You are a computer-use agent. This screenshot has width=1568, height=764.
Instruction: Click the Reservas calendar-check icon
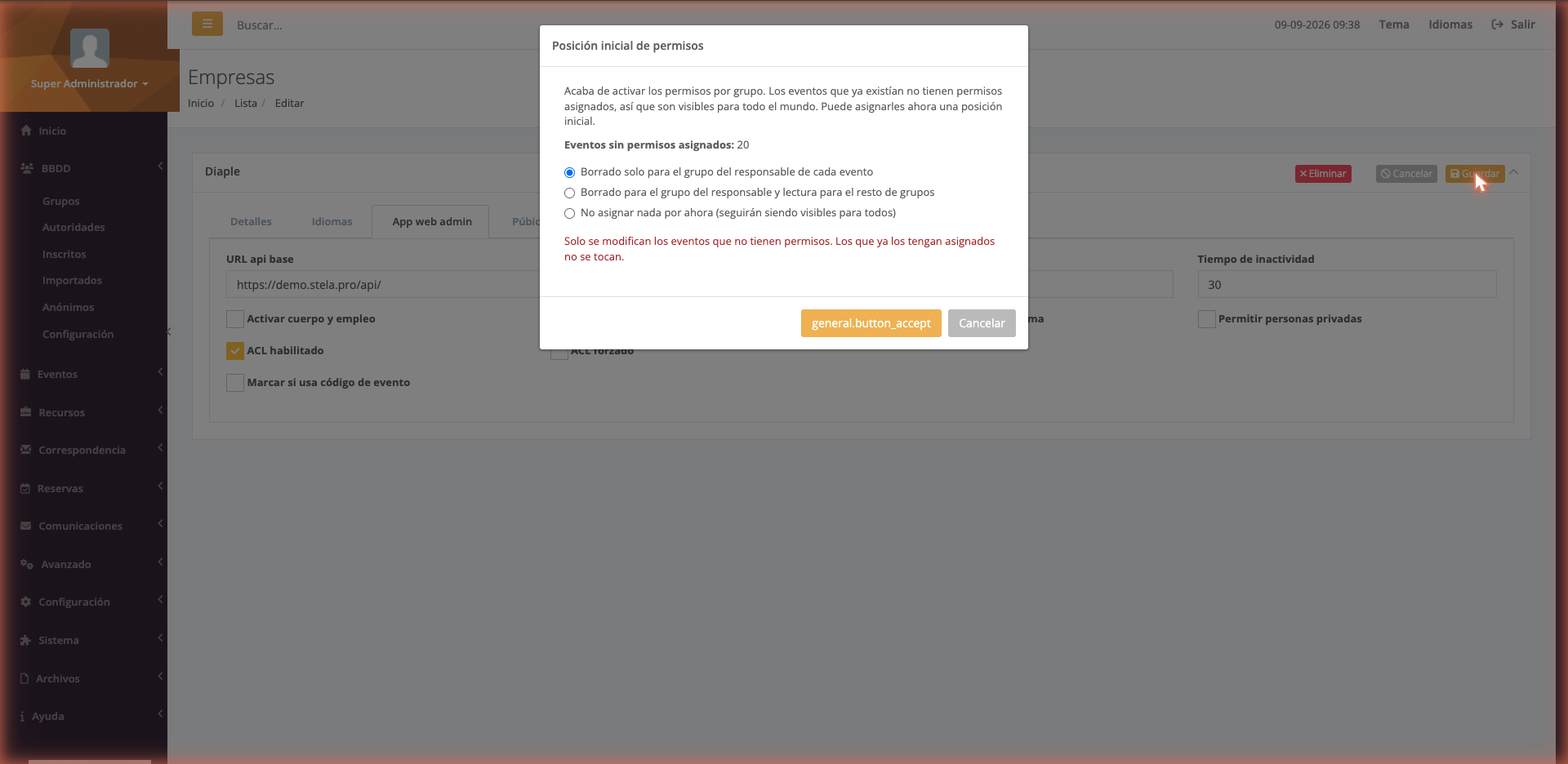coord(25,488)
